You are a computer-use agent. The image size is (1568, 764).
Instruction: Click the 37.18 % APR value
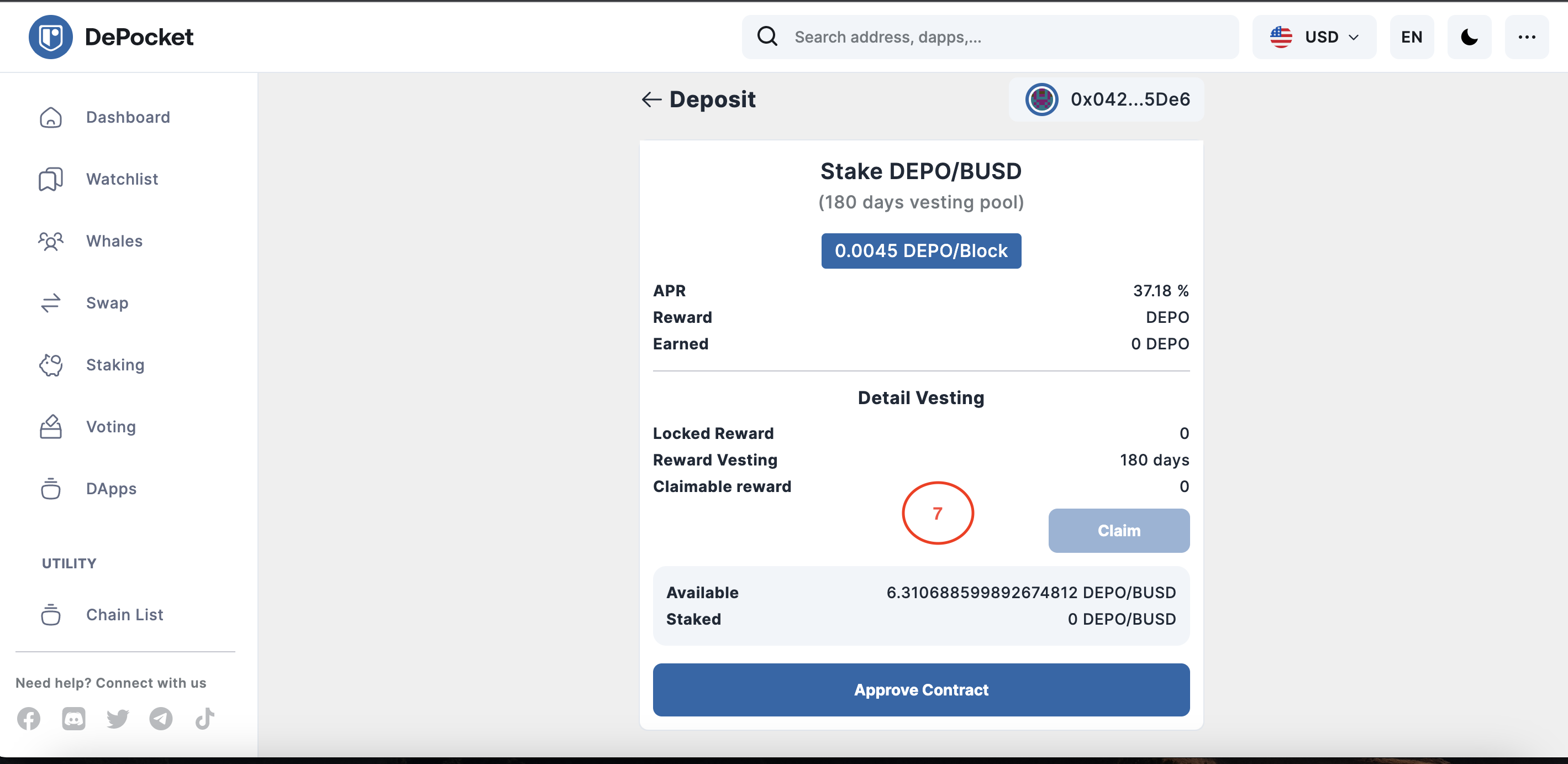point(1161,291)
